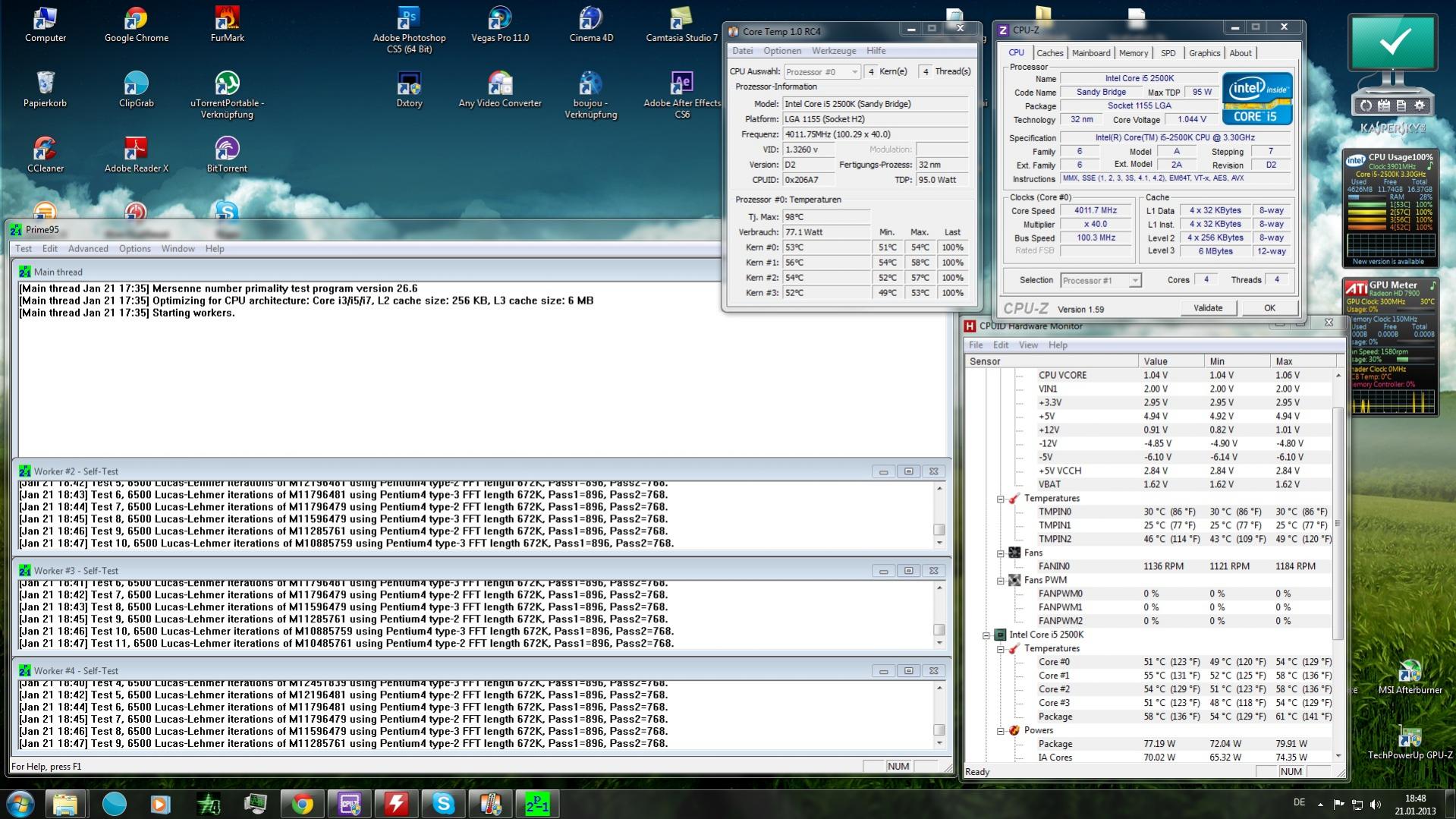1456x819 pixels.
Task: Open the volume control in system tray
Action: pos(1375,804)
